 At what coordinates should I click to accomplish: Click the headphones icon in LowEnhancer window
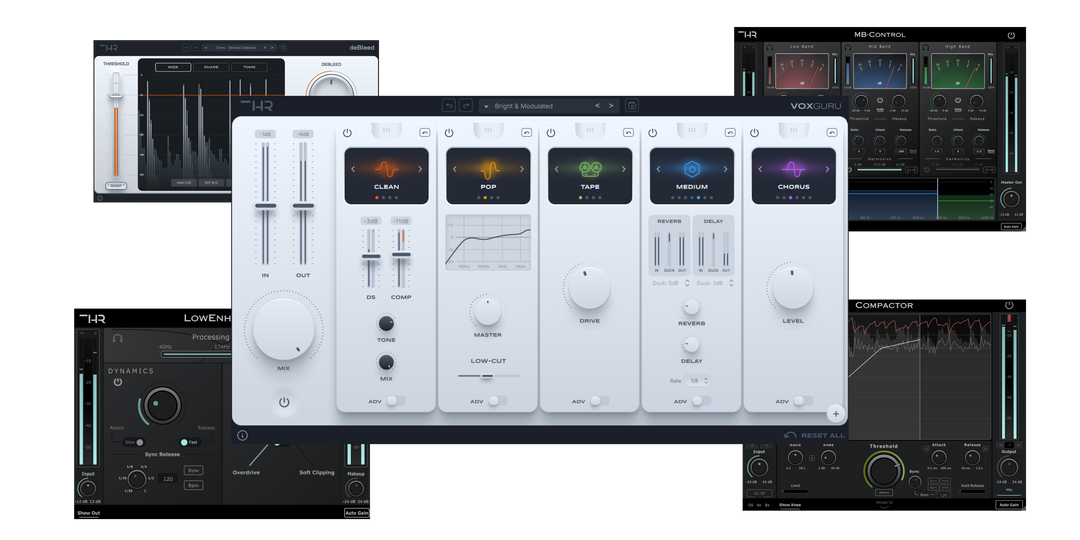click(x=118, y=338)
